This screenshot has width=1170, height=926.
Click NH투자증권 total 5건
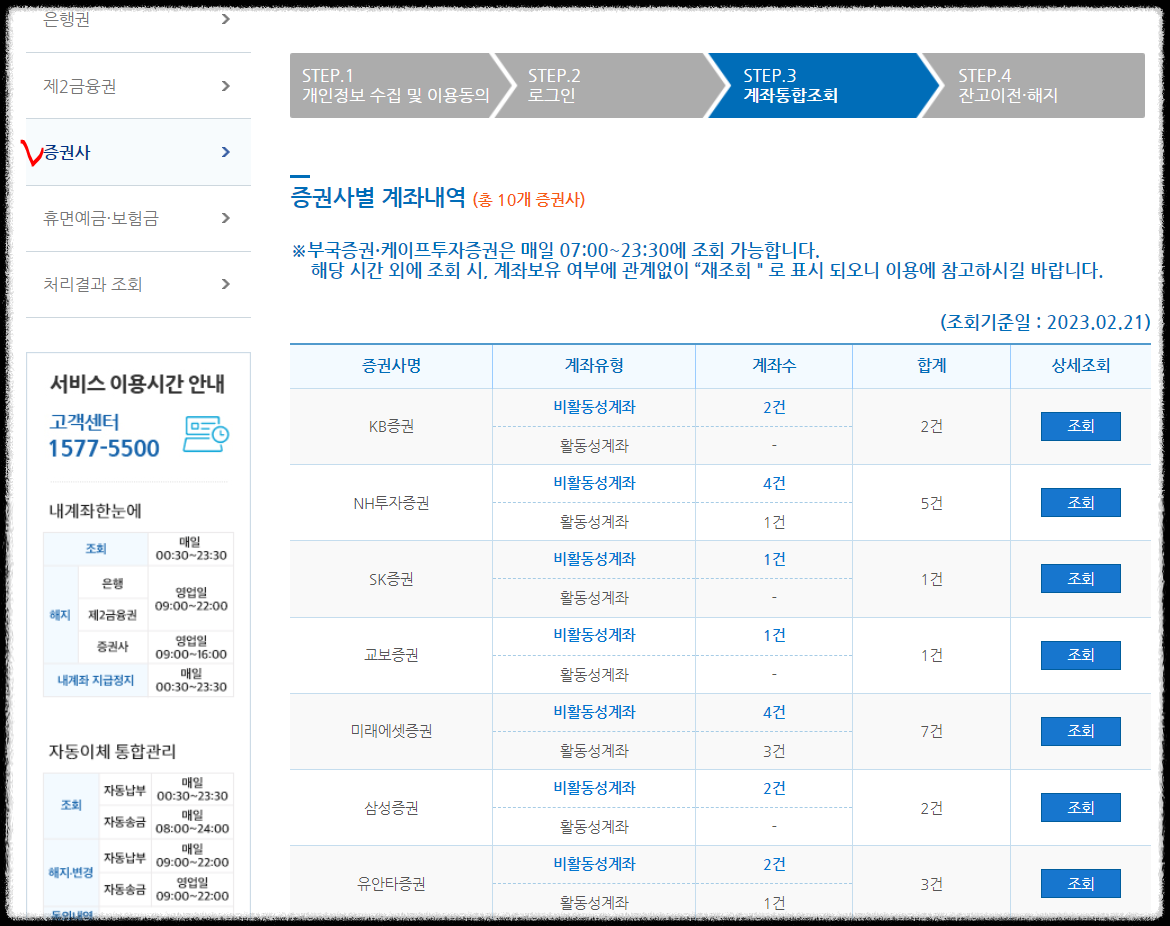(x=931, y=504)
